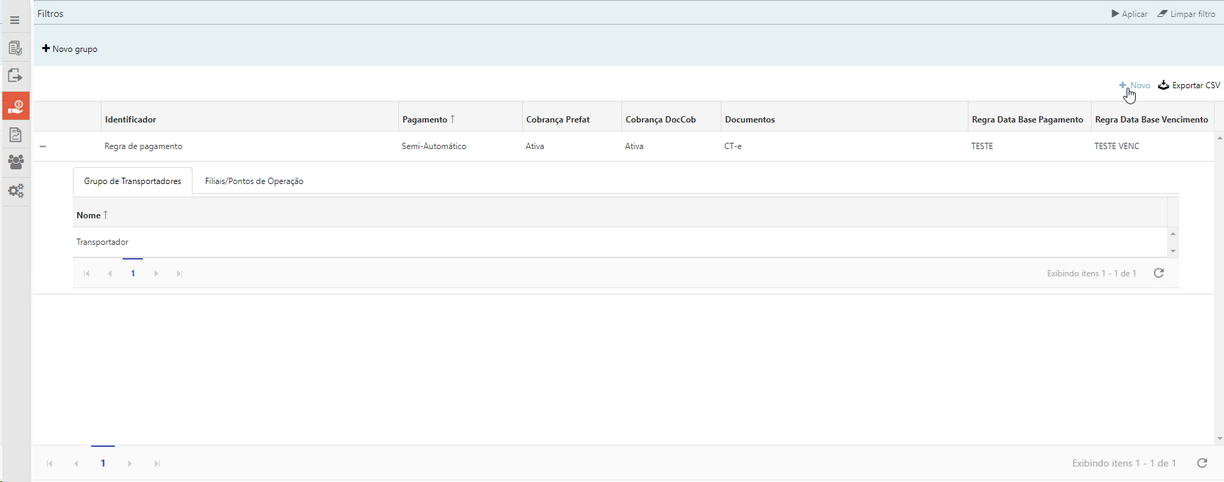Open the users group sidebar icon
Viewport: 1224px width, 482px height.
click(15, 162)
